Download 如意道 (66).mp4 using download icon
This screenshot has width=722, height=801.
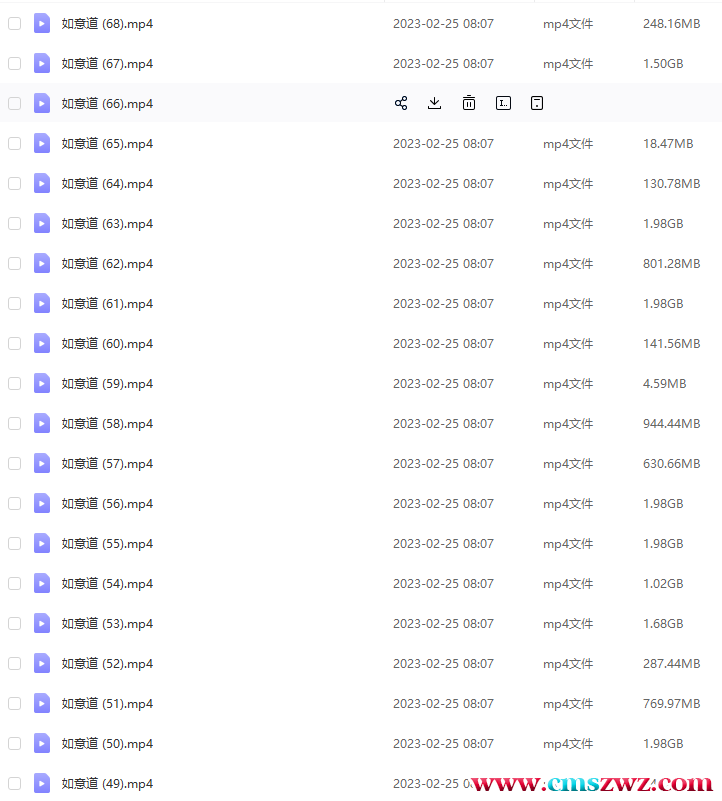[435, 103]
